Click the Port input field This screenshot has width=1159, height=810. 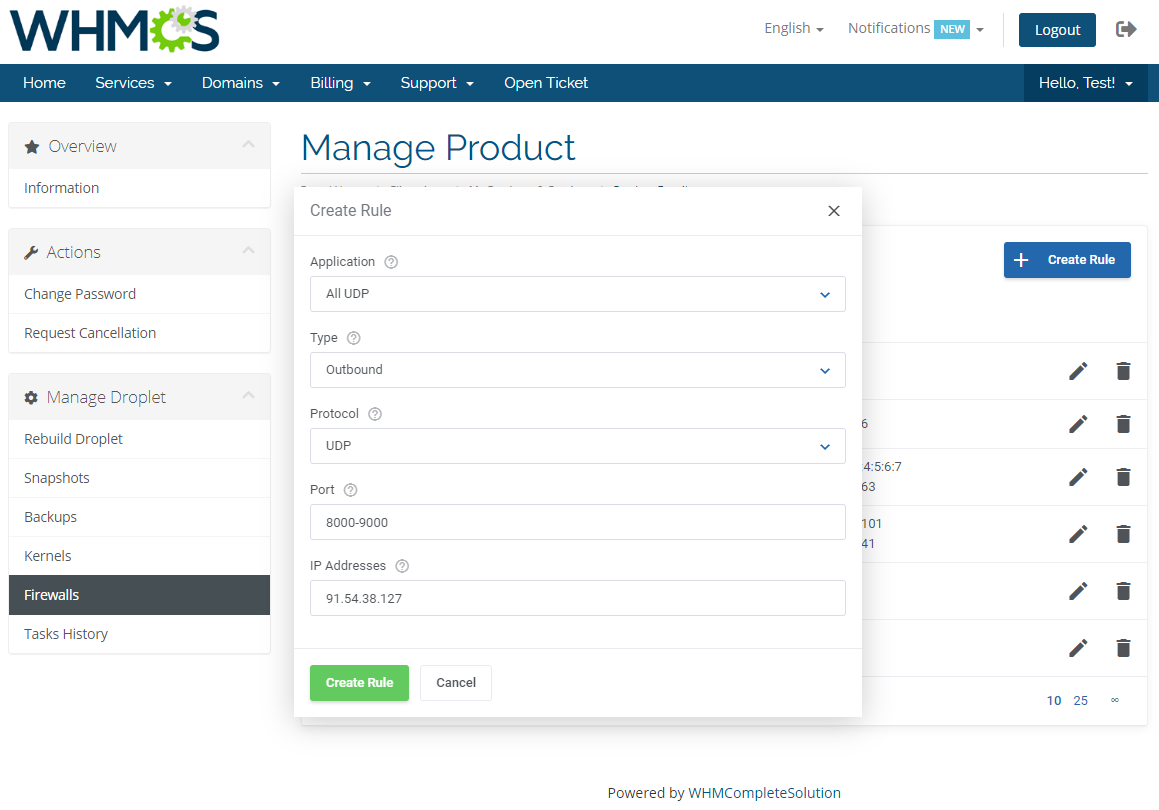(577, 521)
